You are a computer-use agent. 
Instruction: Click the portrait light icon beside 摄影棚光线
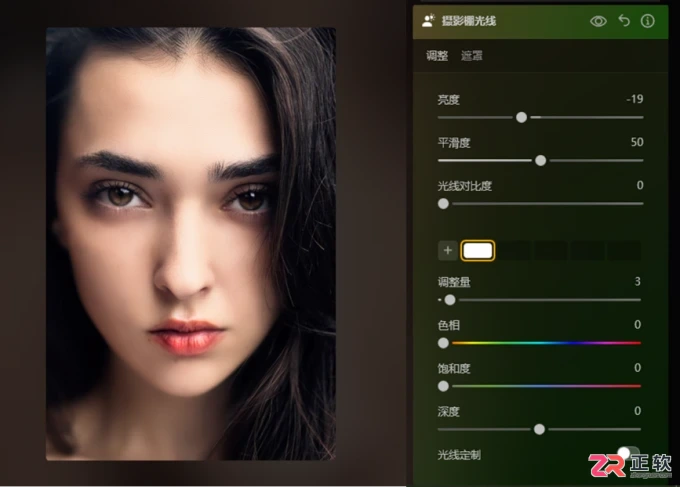tap(428, 21)
